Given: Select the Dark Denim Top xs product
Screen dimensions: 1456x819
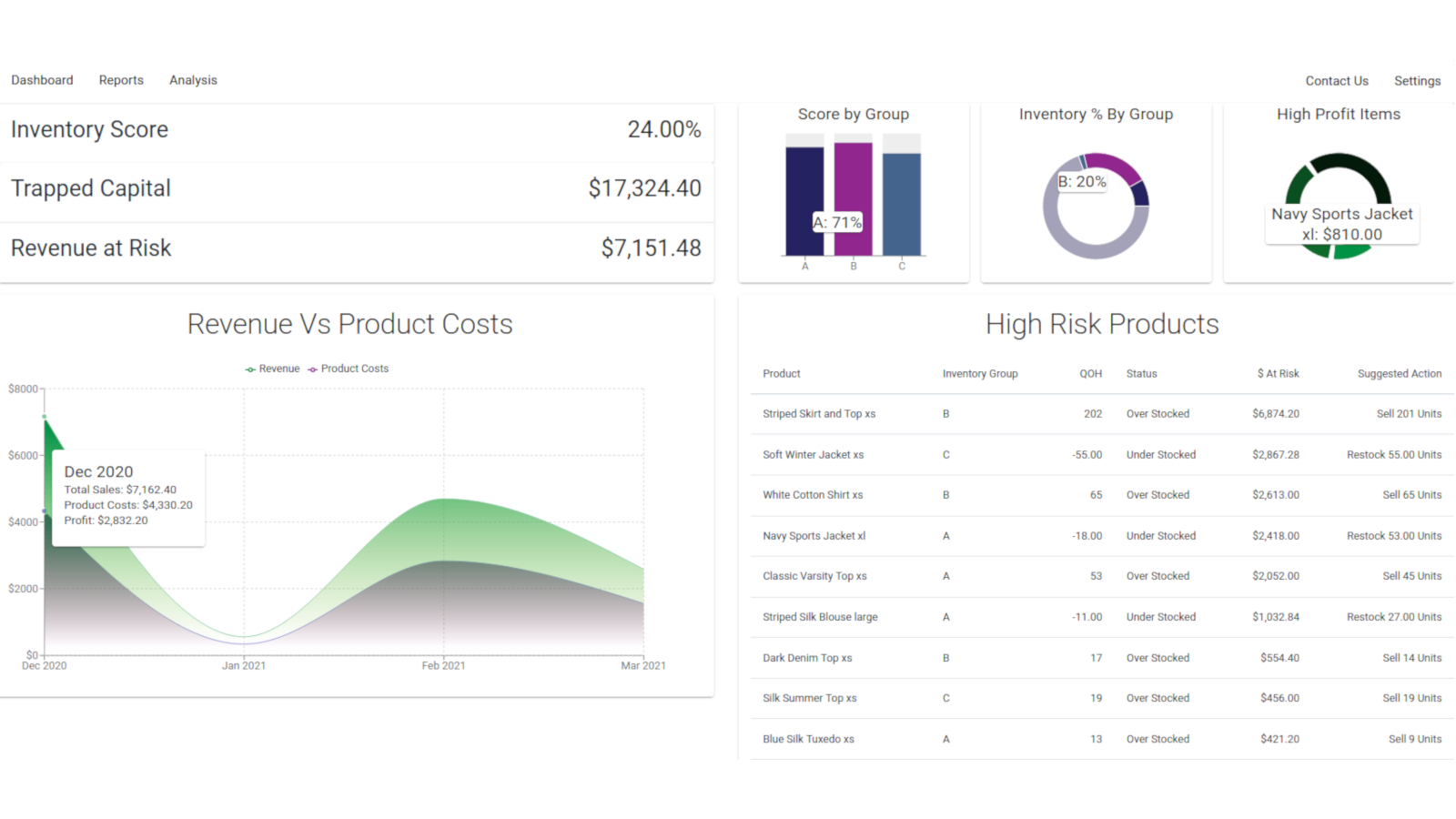Looking at the screenshot, I should 807,658.
